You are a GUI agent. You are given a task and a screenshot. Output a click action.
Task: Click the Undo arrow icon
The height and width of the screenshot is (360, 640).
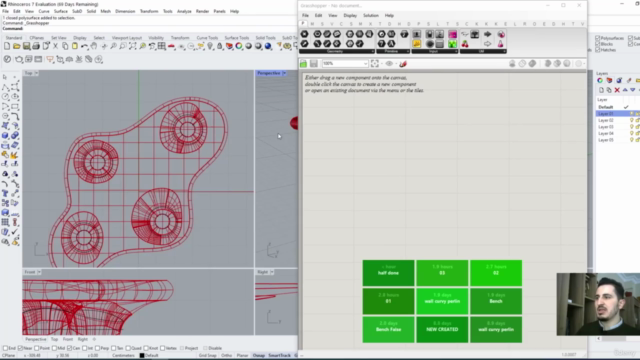pos(84,46)
